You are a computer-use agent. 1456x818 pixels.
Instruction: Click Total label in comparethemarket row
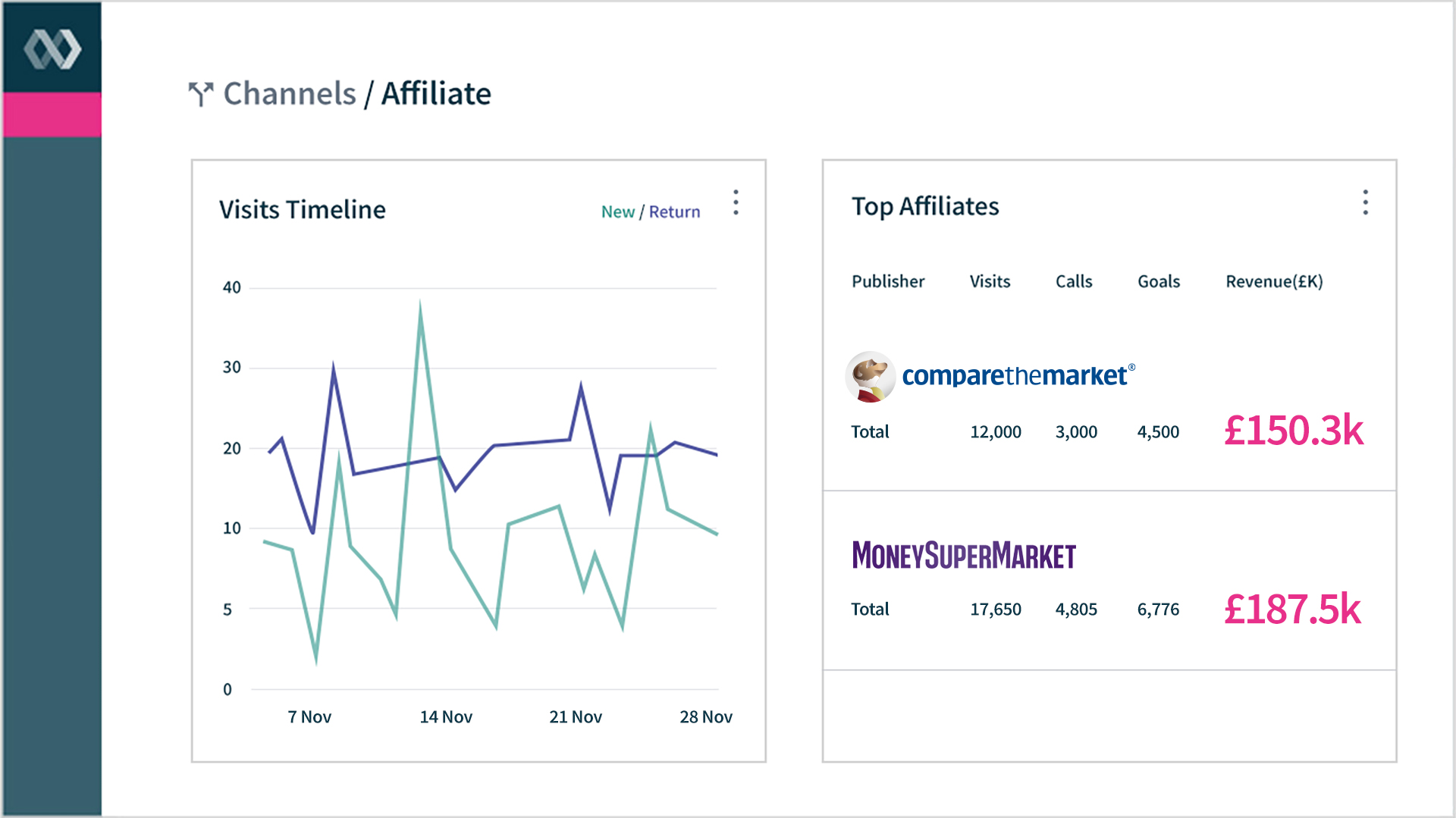(870, 432)
